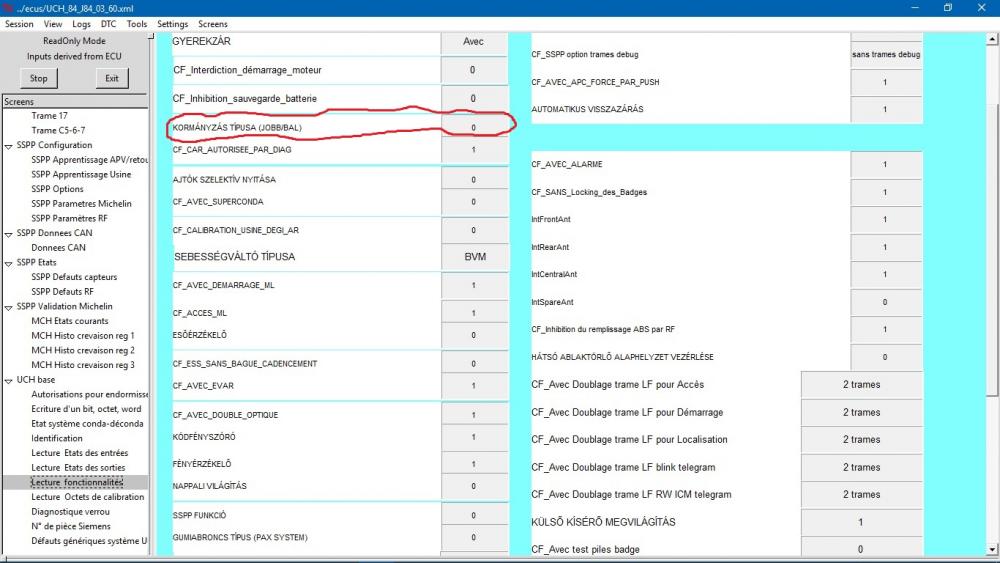
Task: Open Lecture Etats des sorties
Action: (78, 467)
